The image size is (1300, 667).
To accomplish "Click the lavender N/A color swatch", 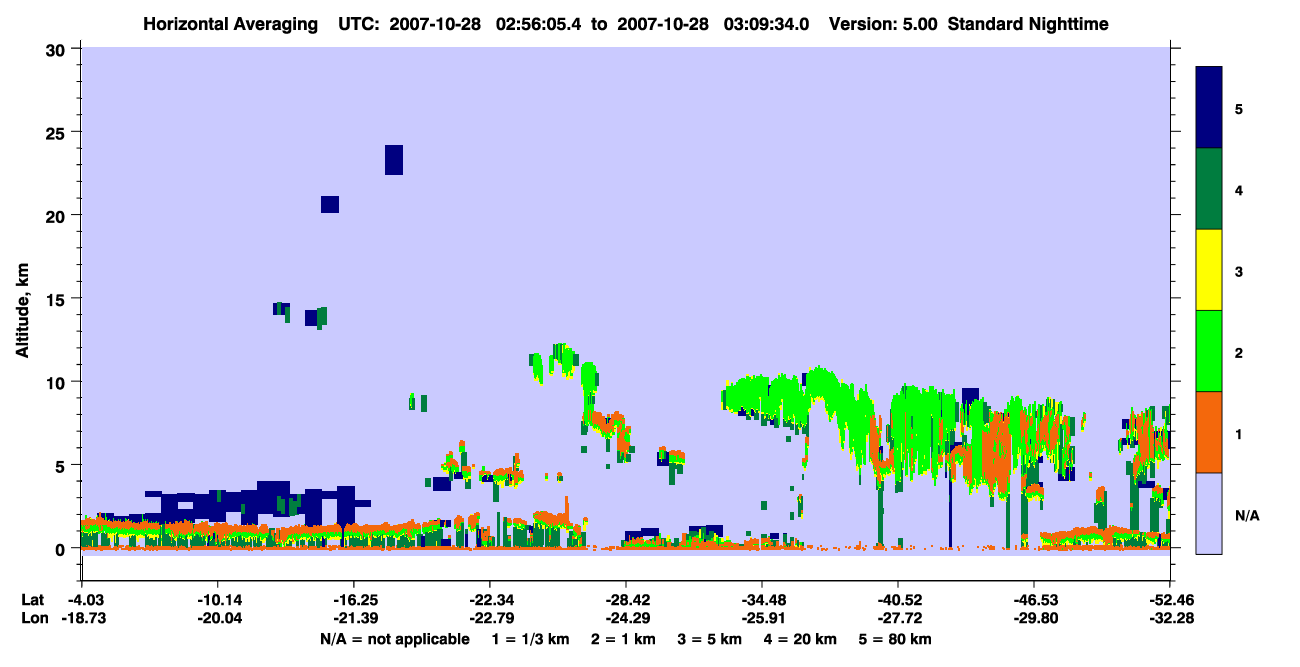I will tap(1209, 513).
